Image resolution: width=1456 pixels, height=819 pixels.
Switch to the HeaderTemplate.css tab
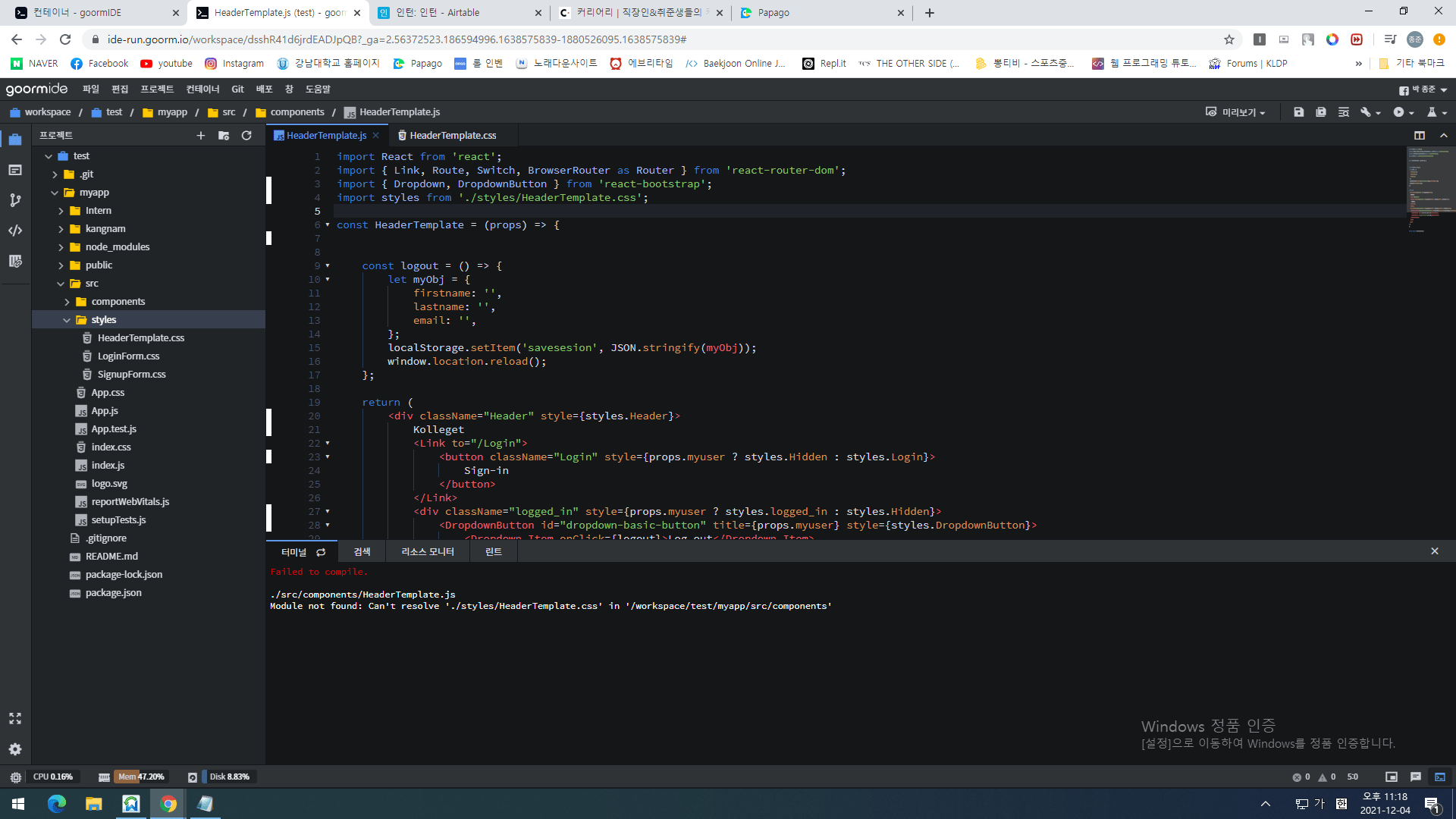[x=453, y=135]
